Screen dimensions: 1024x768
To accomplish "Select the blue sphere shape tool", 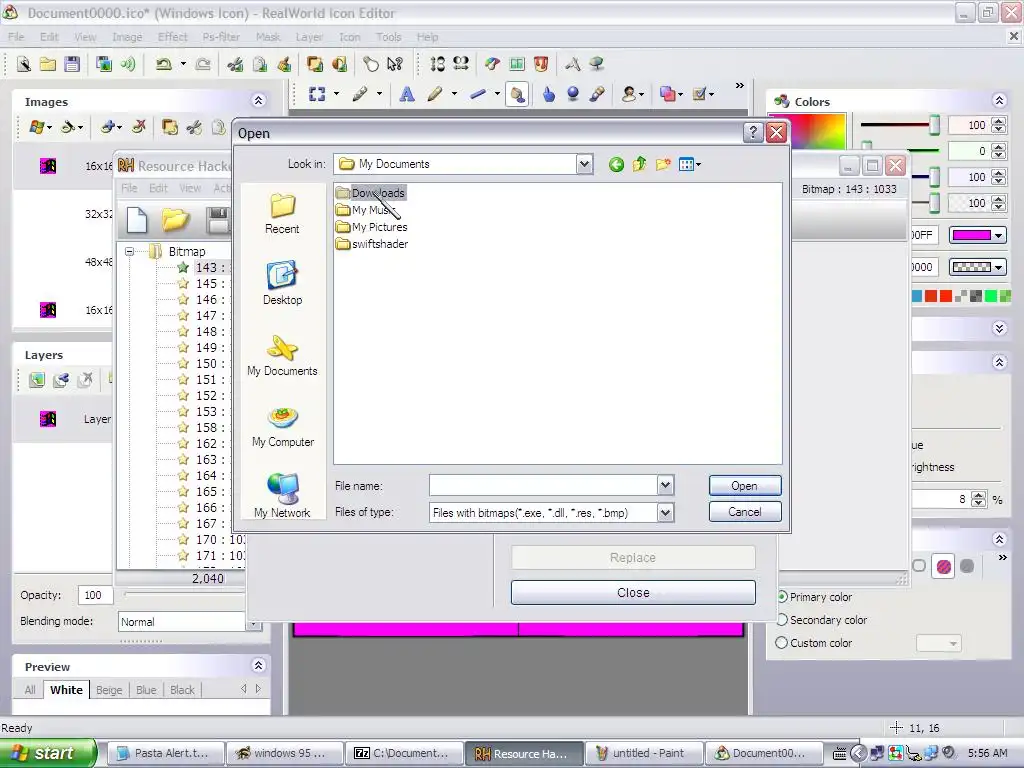I will tap(573, 95).
